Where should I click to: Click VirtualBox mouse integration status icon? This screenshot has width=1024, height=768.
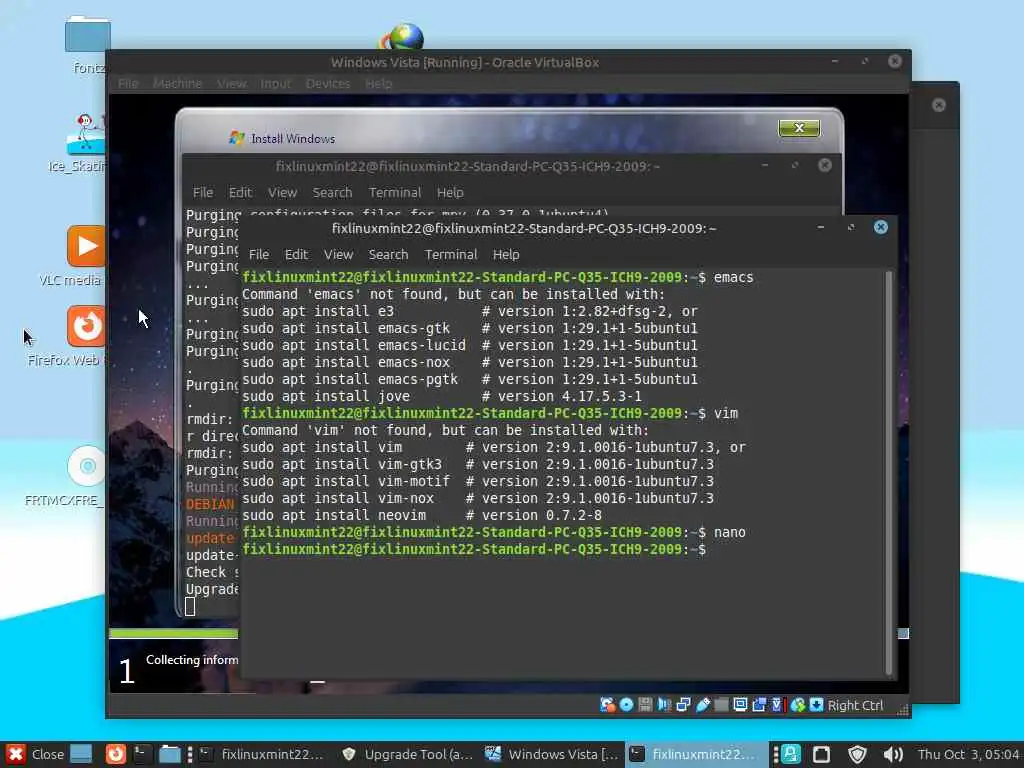797,705
